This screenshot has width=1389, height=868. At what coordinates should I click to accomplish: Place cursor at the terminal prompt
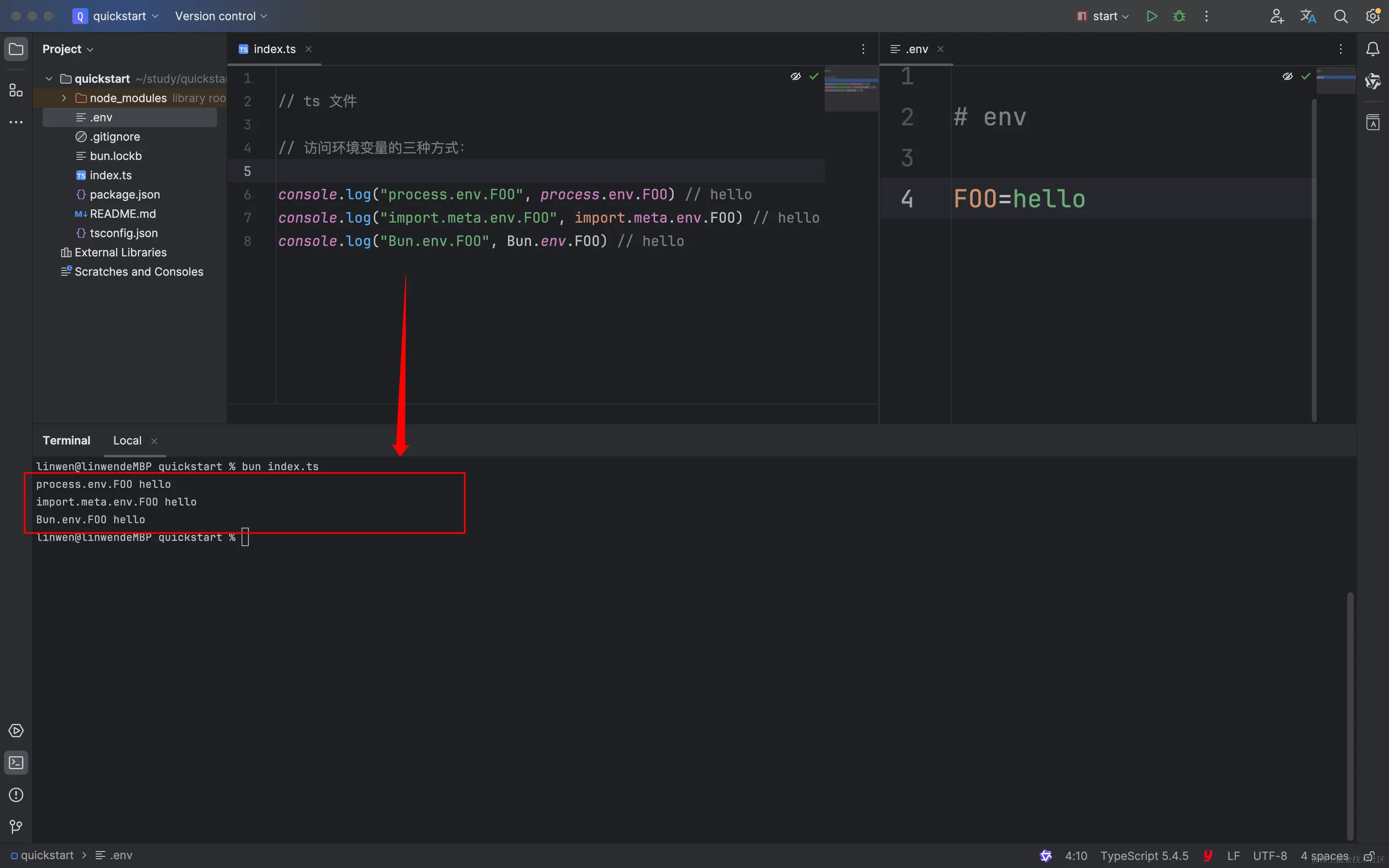point(245,537)
